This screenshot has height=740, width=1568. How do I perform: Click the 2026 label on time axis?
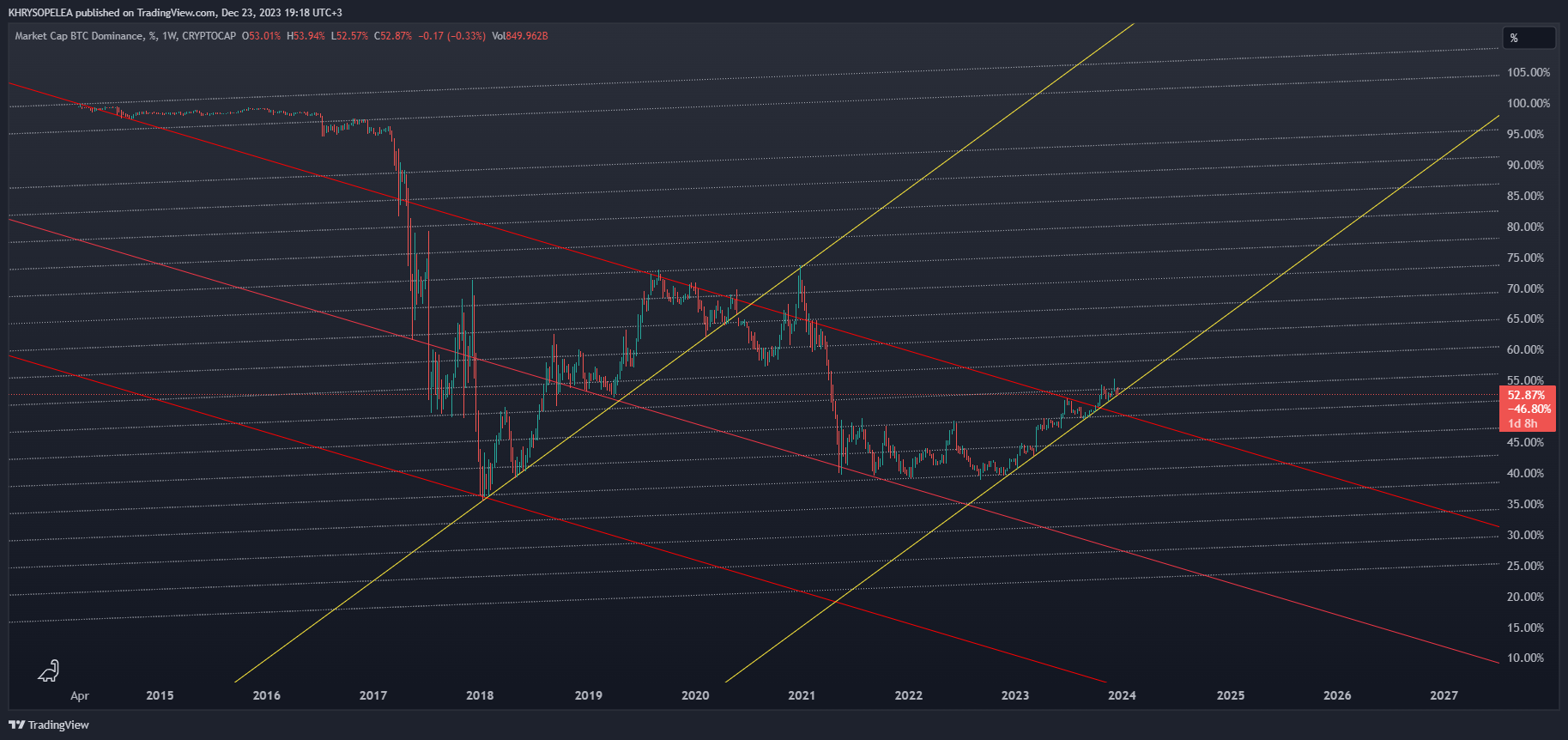[x=1337, y=695]
